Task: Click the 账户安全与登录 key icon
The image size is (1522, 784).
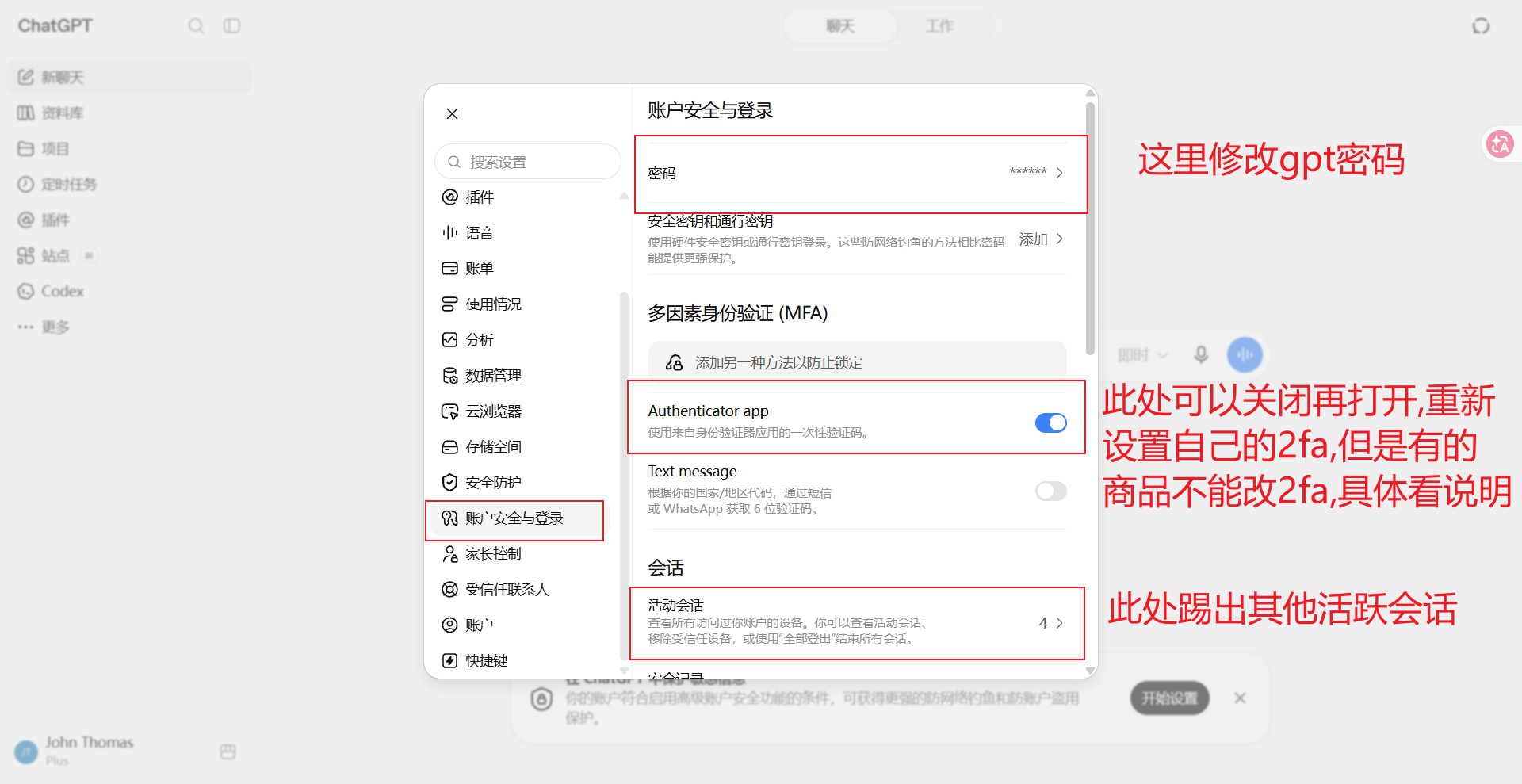Action: pos(449,518)
